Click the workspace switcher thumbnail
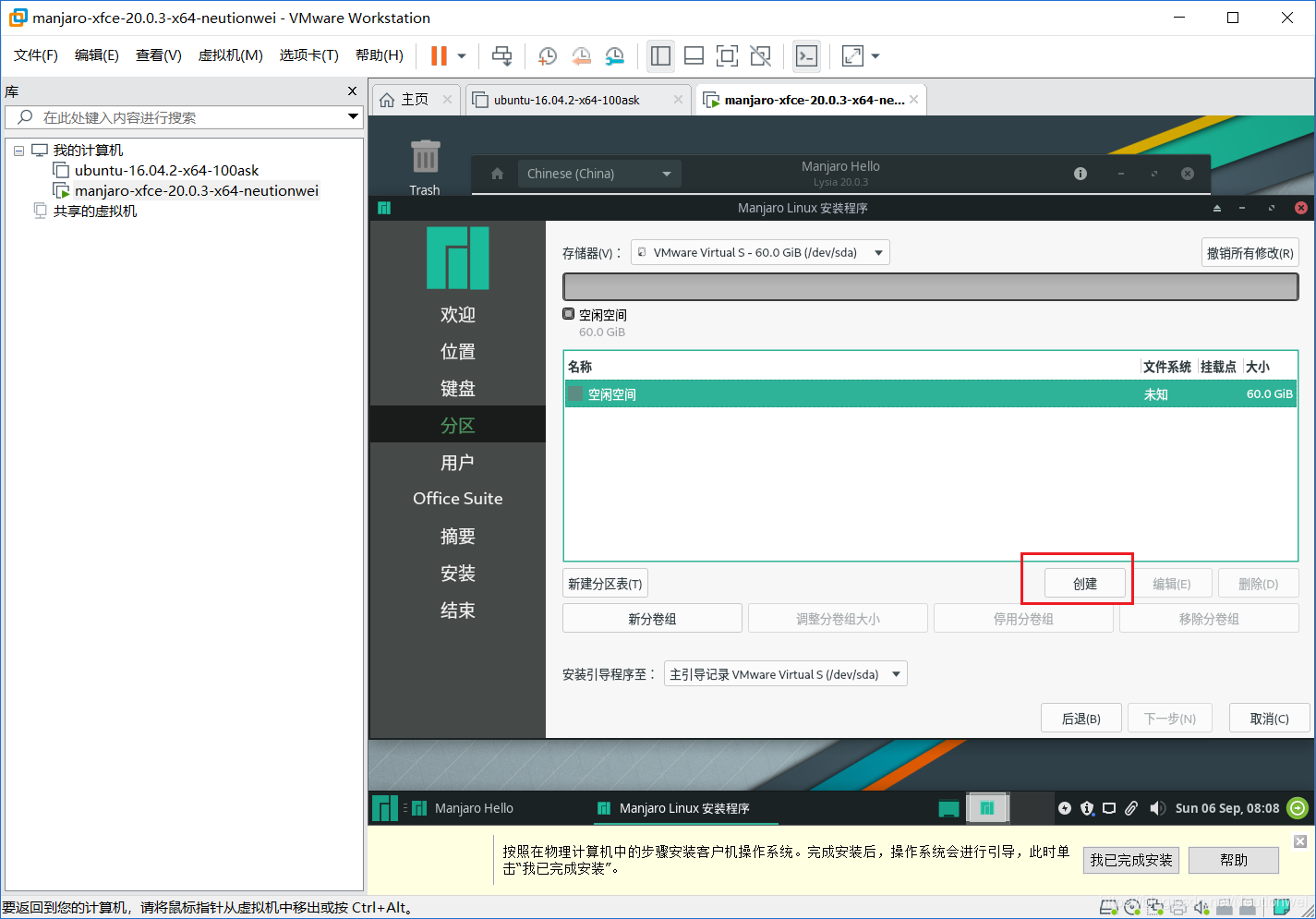 point(987,808)
